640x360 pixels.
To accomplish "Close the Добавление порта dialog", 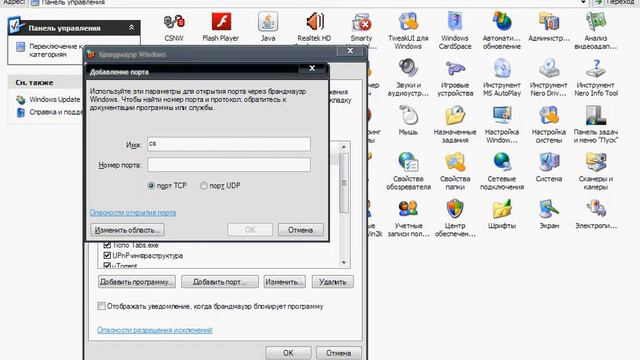I will [312, 68].
